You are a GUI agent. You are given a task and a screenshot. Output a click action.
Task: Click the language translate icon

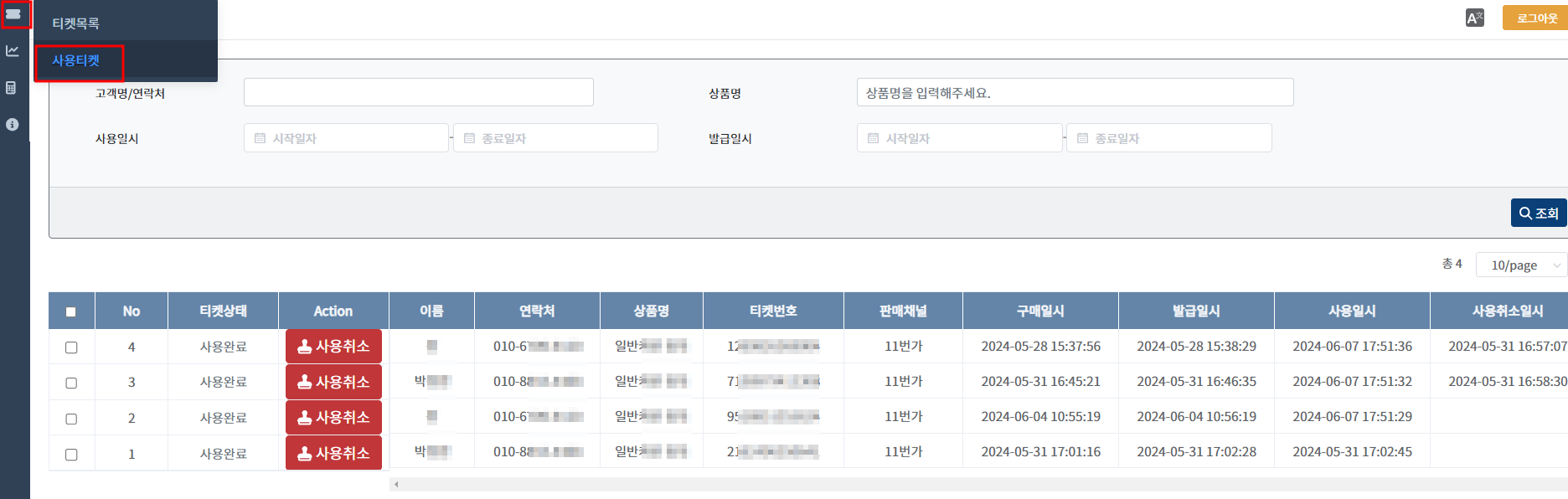[1475, 18]
